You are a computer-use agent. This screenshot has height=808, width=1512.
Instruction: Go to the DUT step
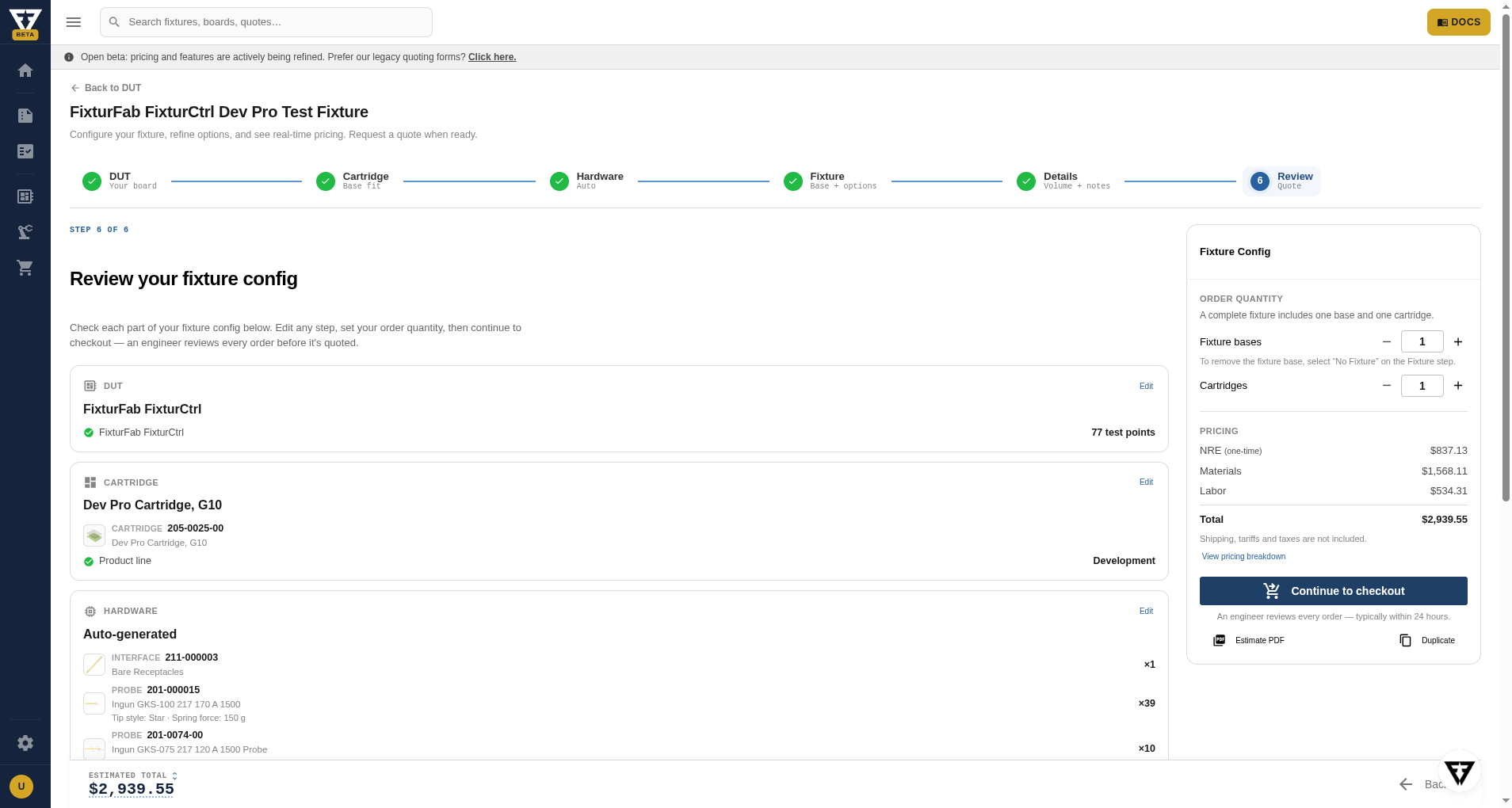(120, 181)
